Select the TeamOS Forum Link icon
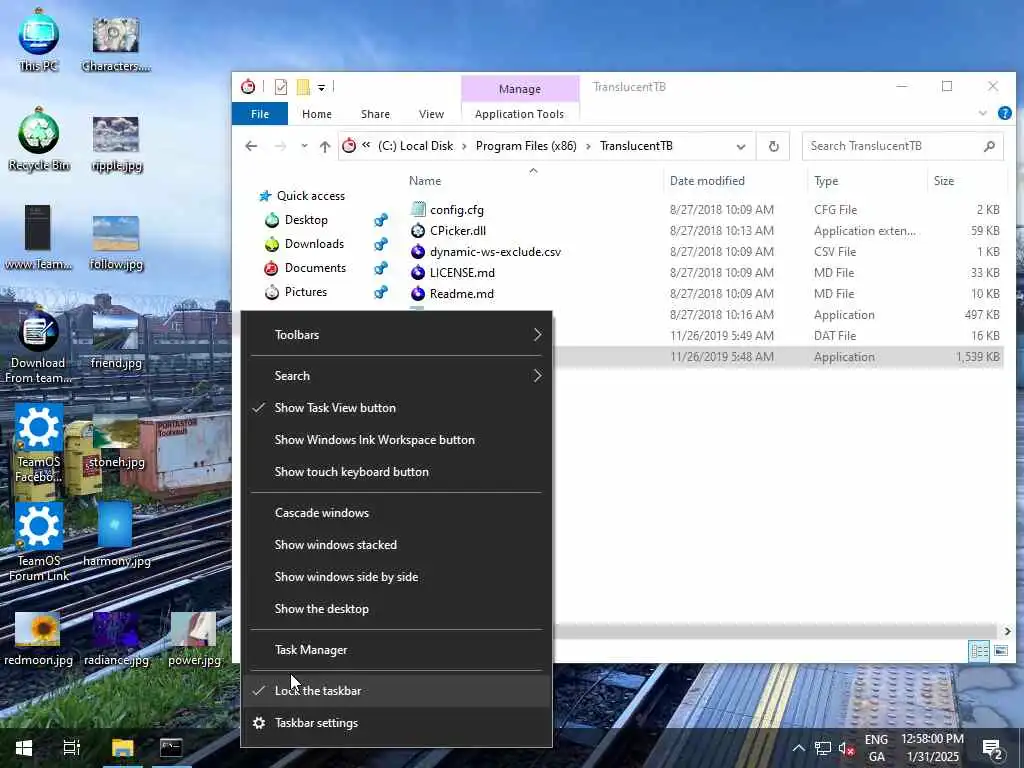 (x=39, y=542)
